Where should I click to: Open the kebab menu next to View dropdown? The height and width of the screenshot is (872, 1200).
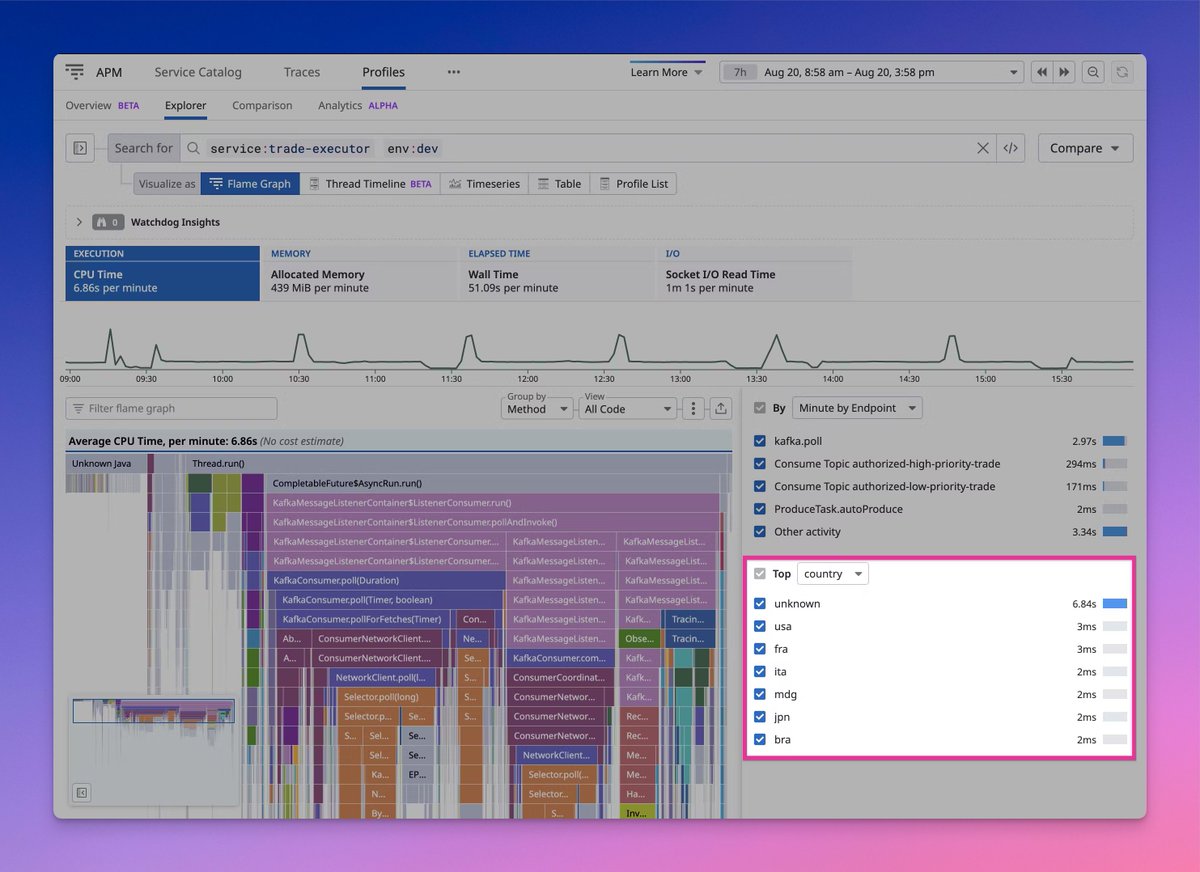click(x=694, y=408)
